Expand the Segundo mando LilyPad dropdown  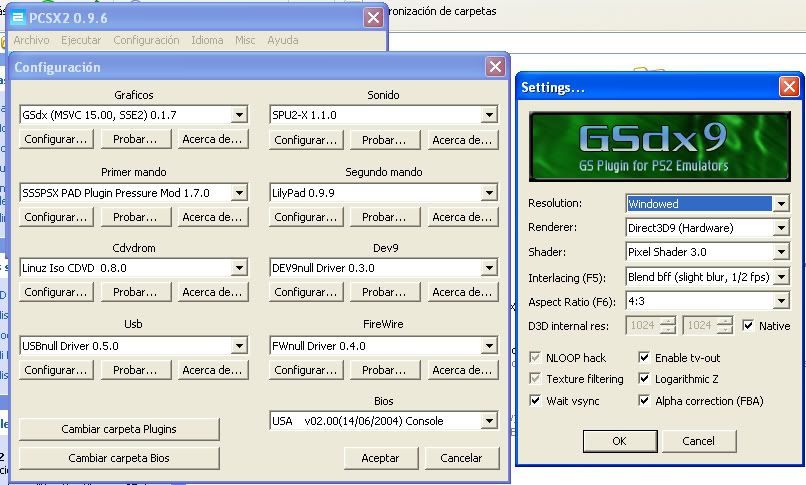[x=489, y=193]
